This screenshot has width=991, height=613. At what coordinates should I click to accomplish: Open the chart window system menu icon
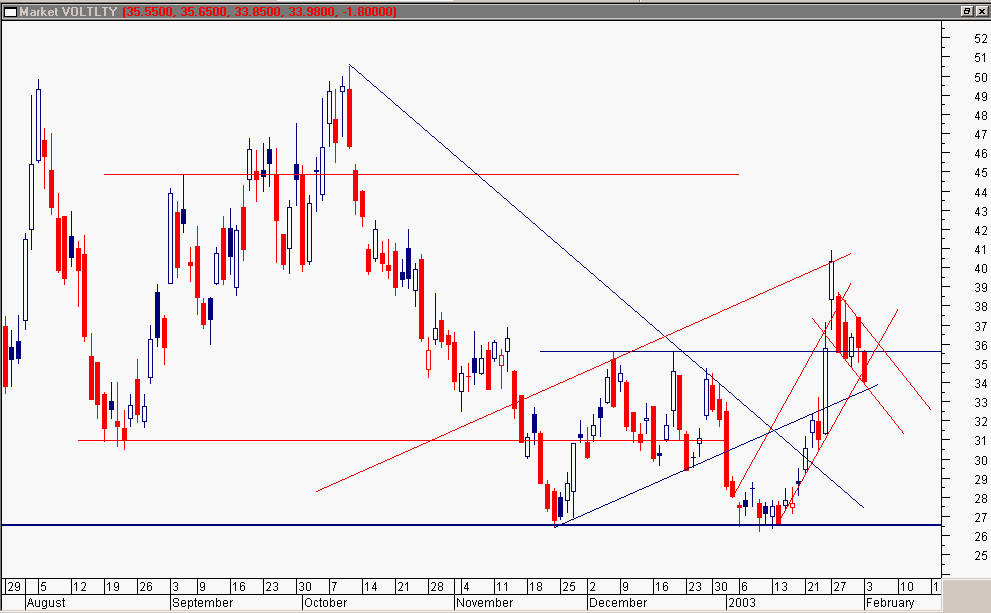coord(9,11)
